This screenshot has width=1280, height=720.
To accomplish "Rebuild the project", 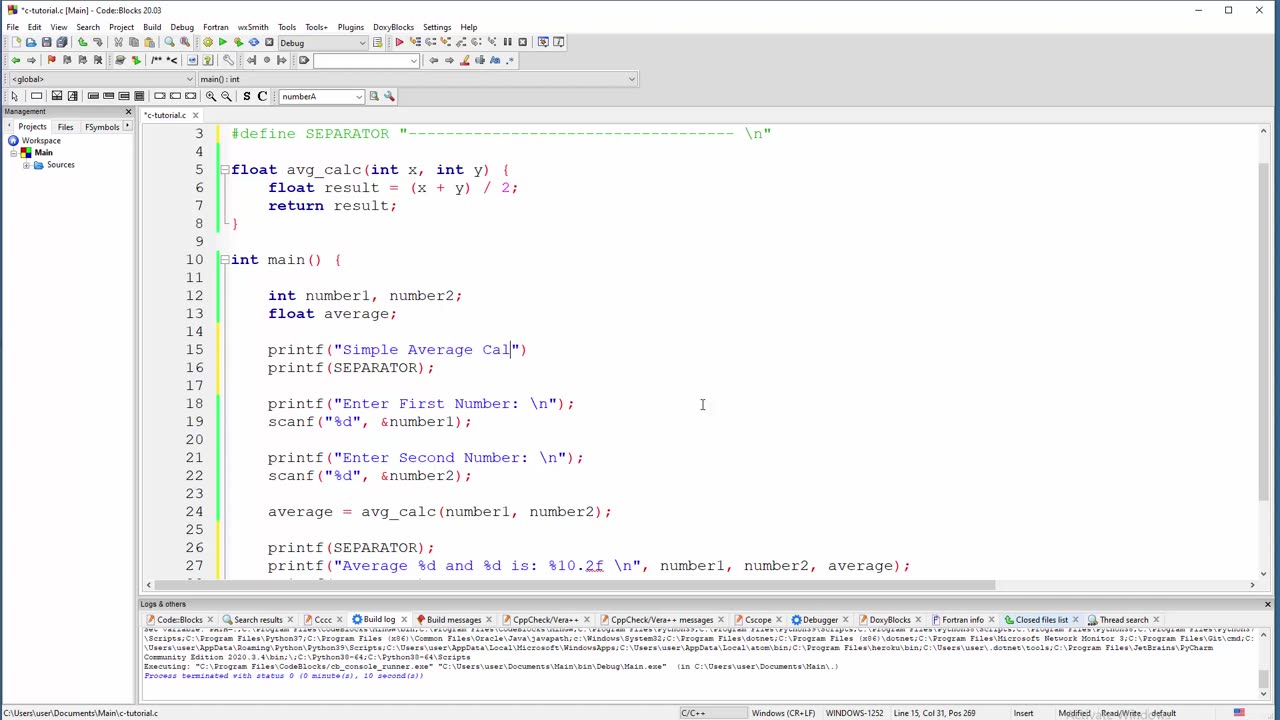I will (x=254, y=42).
